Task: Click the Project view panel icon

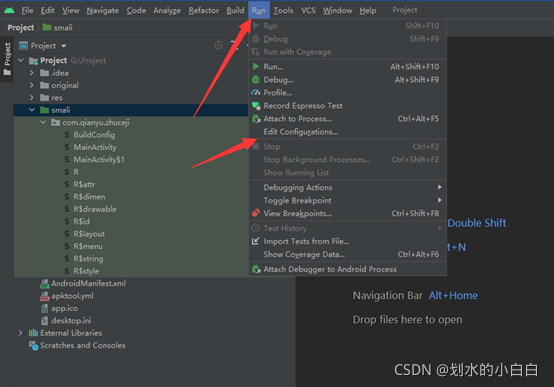Action: click(x=23, y=45)
